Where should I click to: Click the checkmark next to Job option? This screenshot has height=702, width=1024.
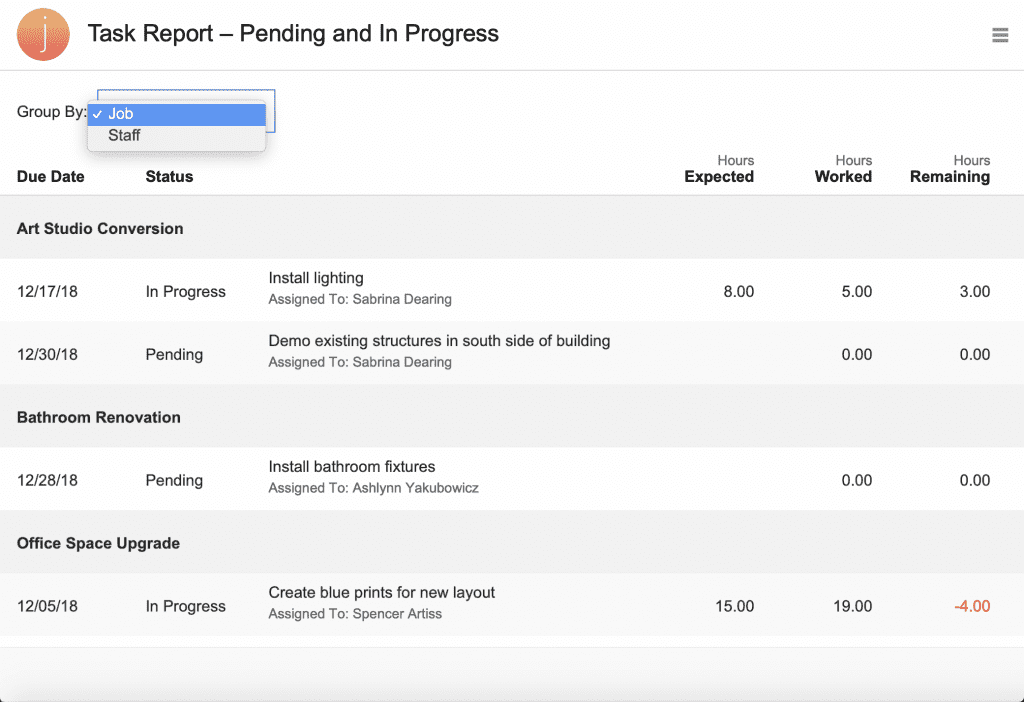tap(101, 113)
